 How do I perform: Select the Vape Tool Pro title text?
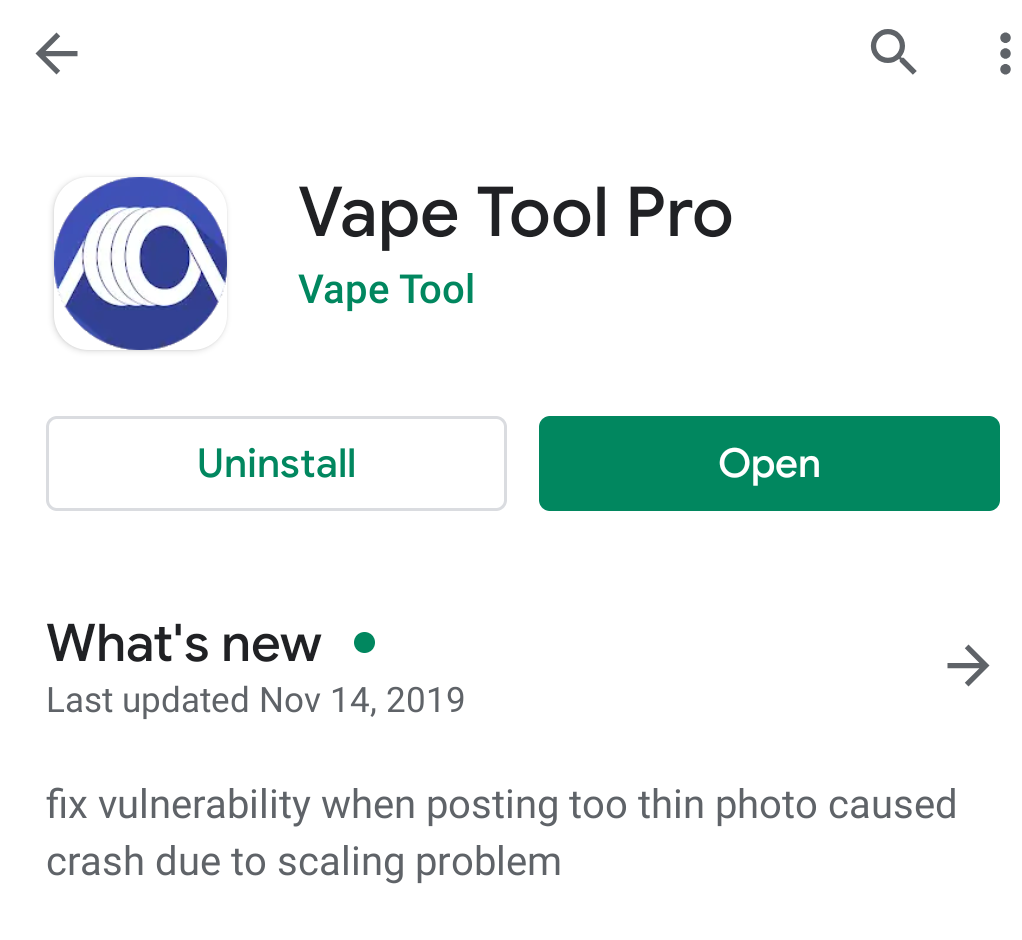click(516, 213)
